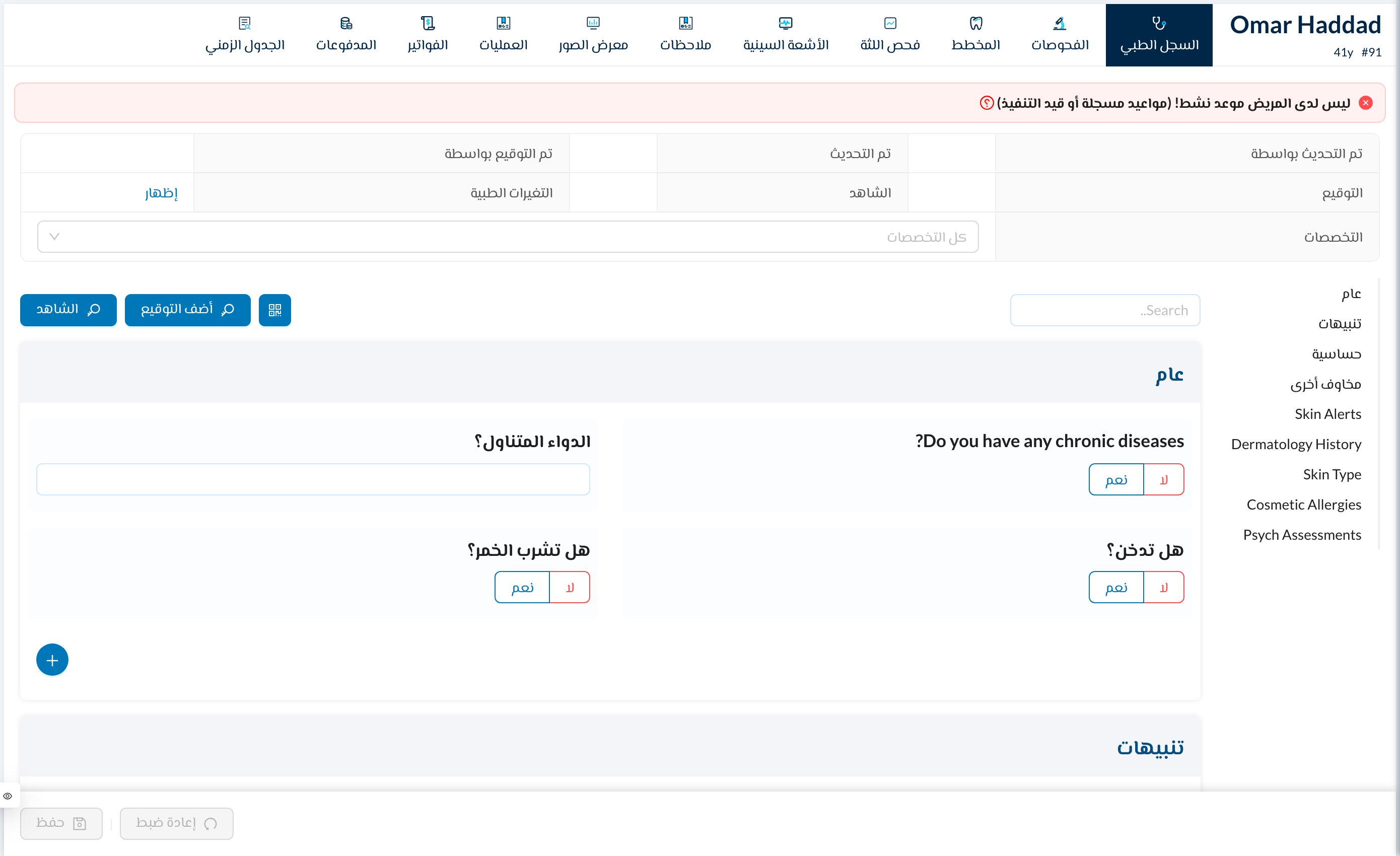Click the أضف التوقيع button
This screenshot has height=856, width=1400.
[x=187, y=310]
